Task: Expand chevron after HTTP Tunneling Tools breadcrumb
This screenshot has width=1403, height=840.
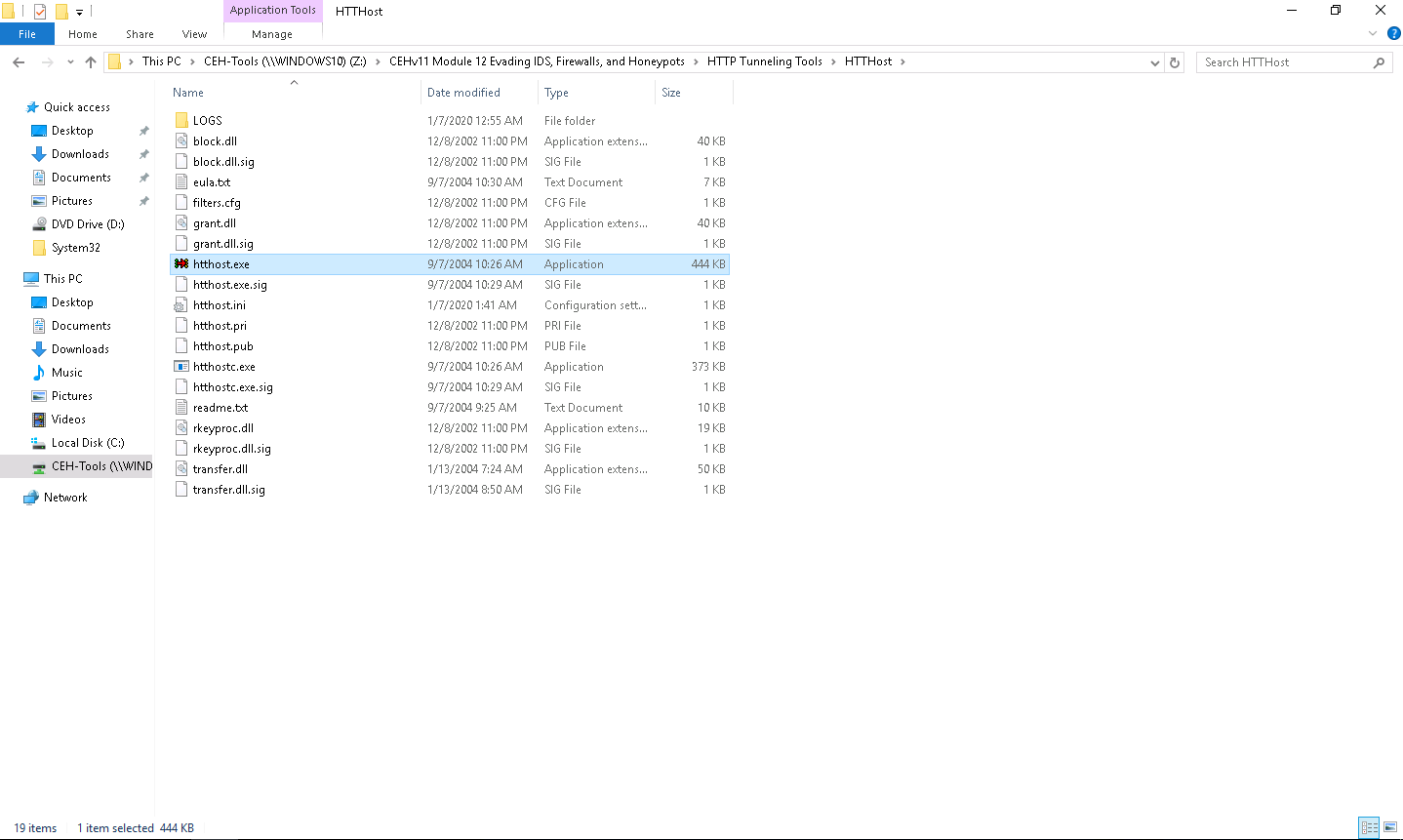Action: 833,61
